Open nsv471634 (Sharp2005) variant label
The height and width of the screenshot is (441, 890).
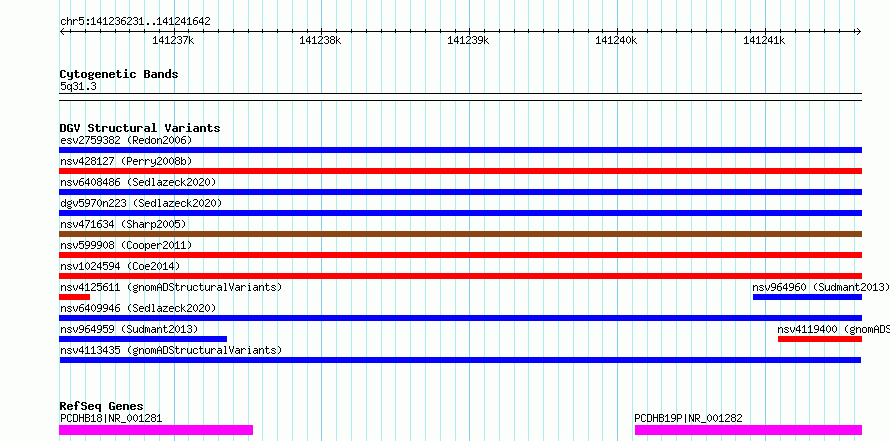pos(123,224)
